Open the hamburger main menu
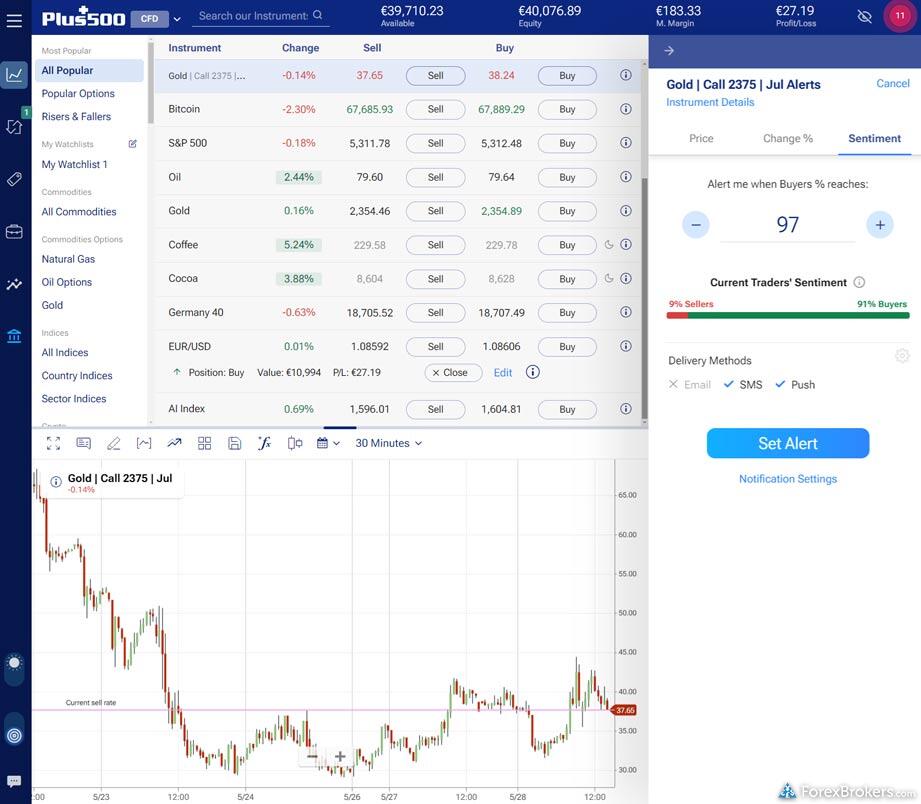This screenshot has width=921, height=804. click(14, 19)
